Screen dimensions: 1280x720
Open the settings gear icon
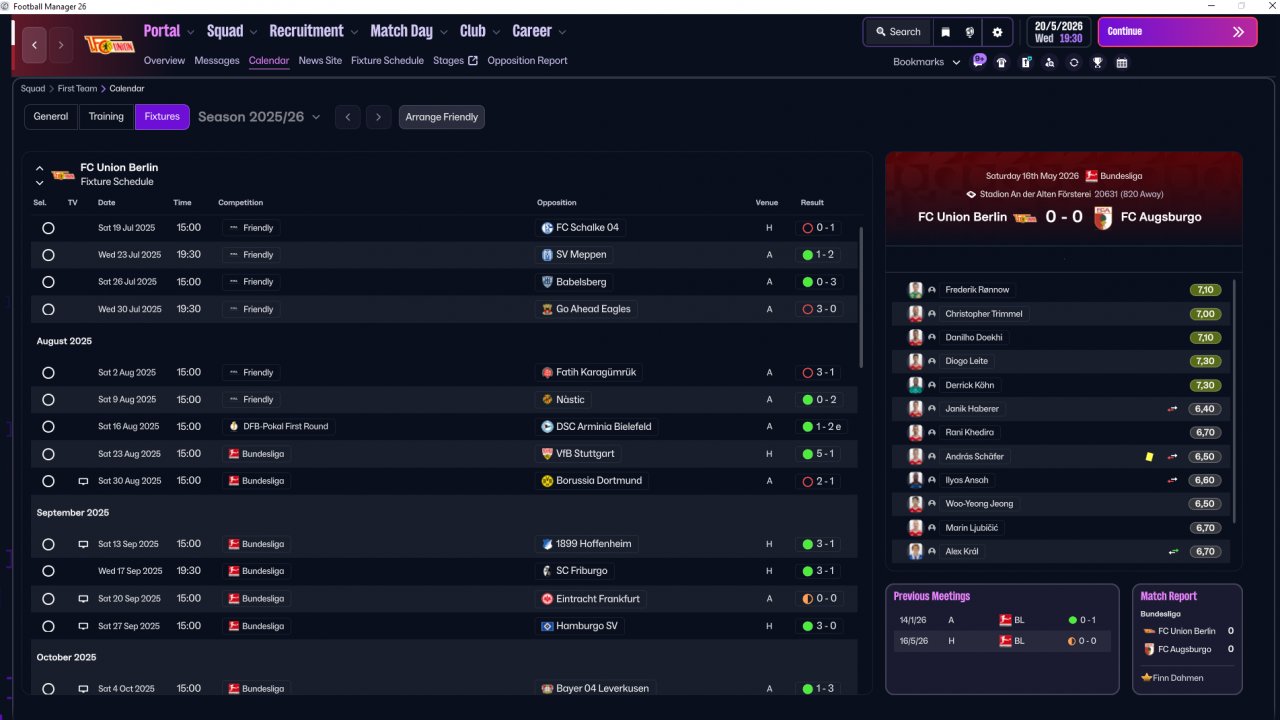[997, 32]
